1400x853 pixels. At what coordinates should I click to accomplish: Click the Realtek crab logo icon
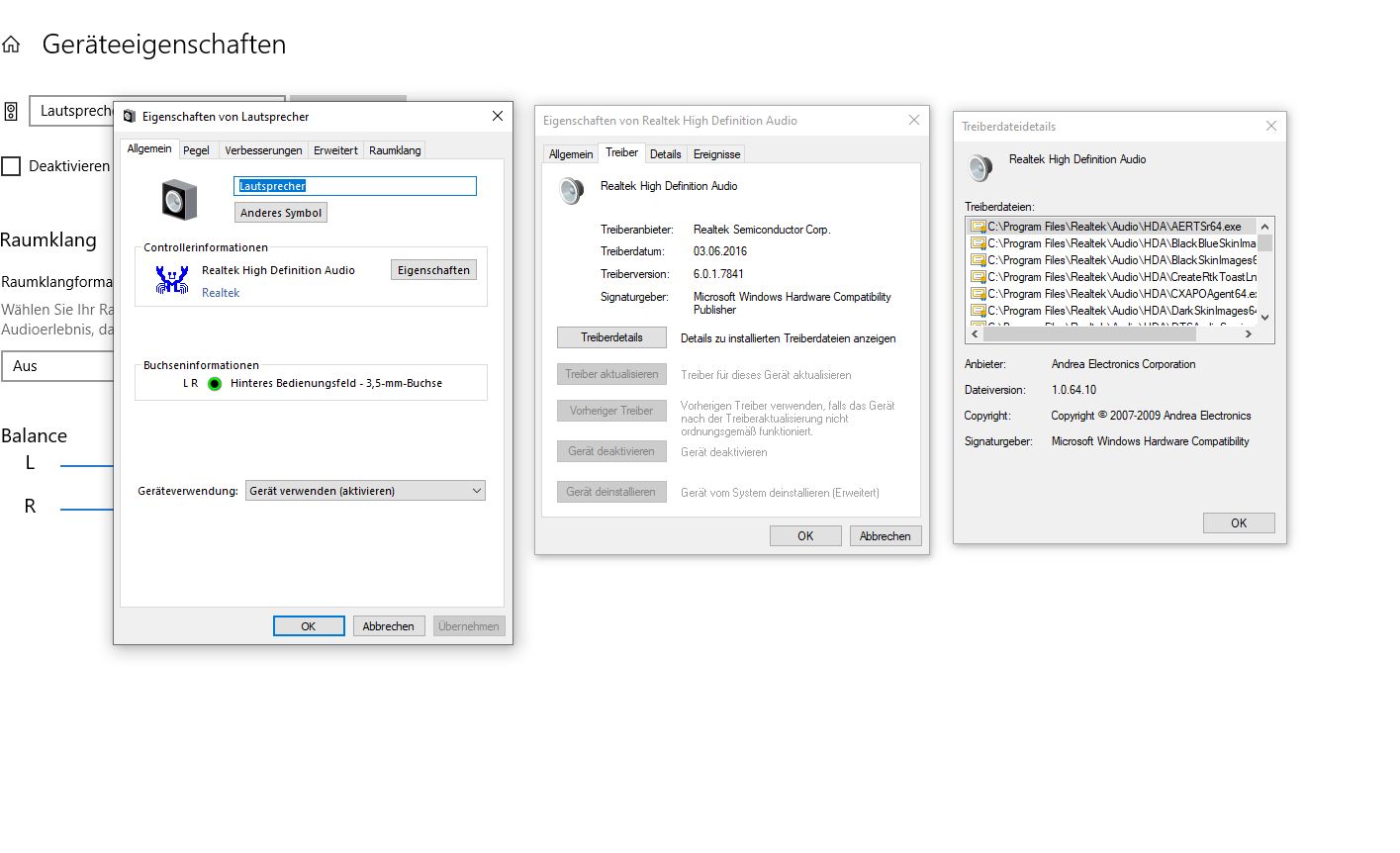(x=171, y=280)
